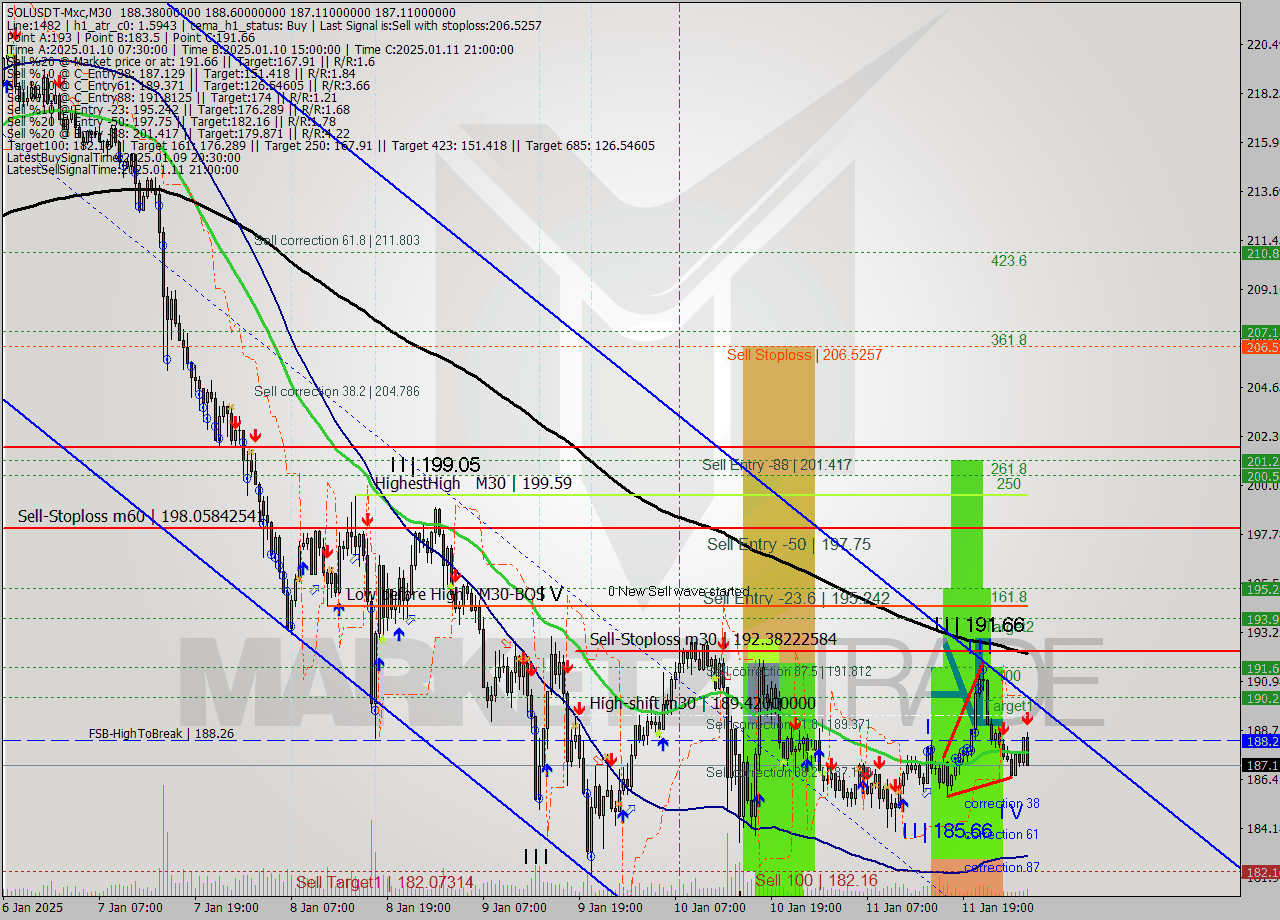Click the '250' level label
Screen dimensions: 1280x920
[1008, 484]
